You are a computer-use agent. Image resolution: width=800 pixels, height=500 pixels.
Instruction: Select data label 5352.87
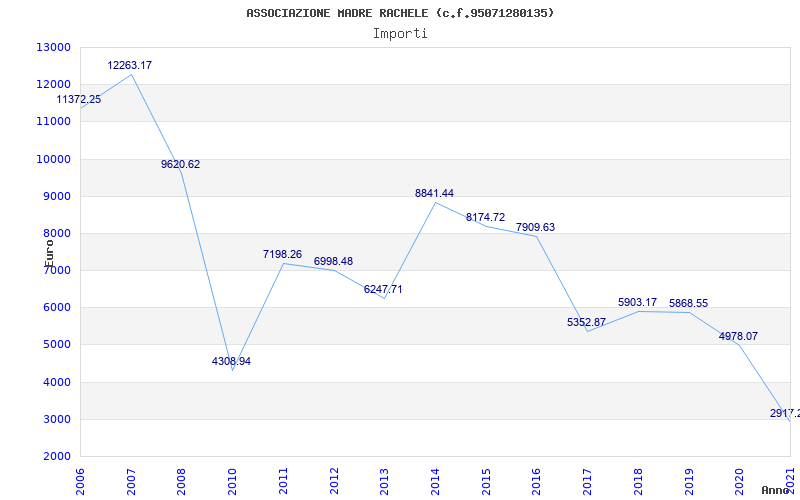click(586, 322)
